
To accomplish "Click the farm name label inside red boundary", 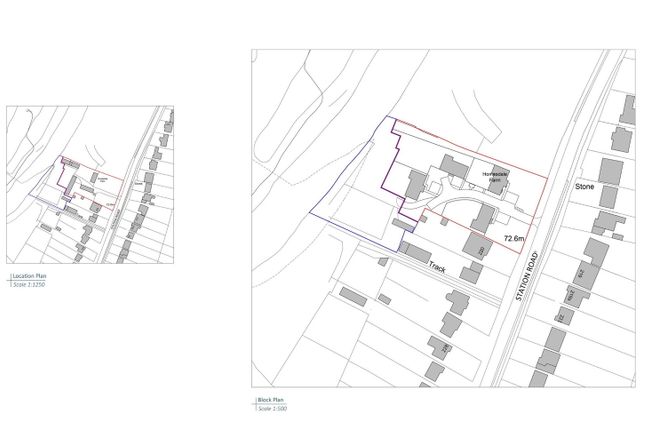I will pyautogui.click(x=495, y=177).
